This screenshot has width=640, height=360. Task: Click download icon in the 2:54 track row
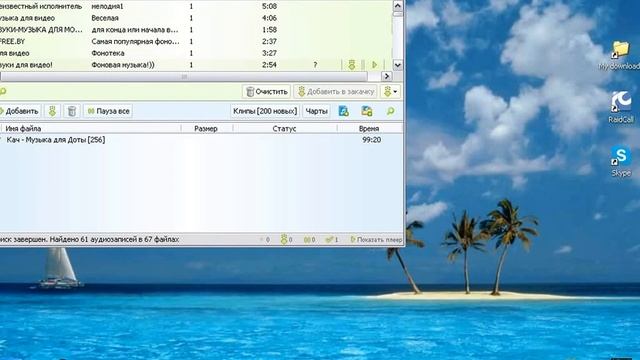point(351,64)
